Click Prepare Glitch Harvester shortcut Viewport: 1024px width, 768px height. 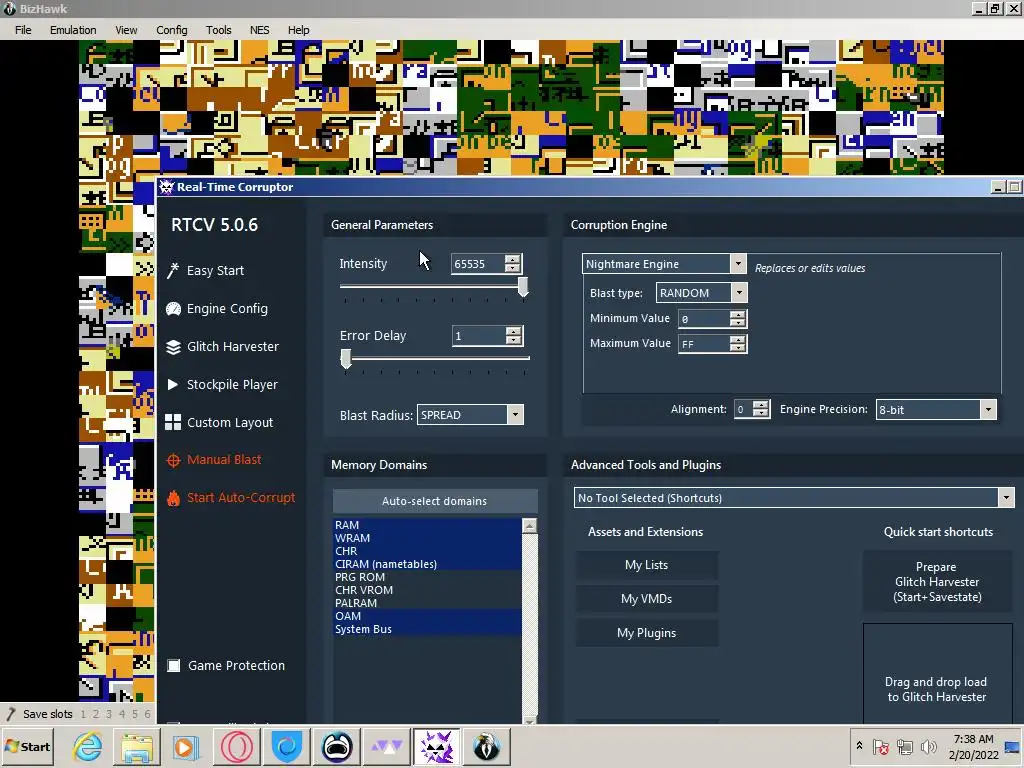pyautogui.click(x=937, y=582)
